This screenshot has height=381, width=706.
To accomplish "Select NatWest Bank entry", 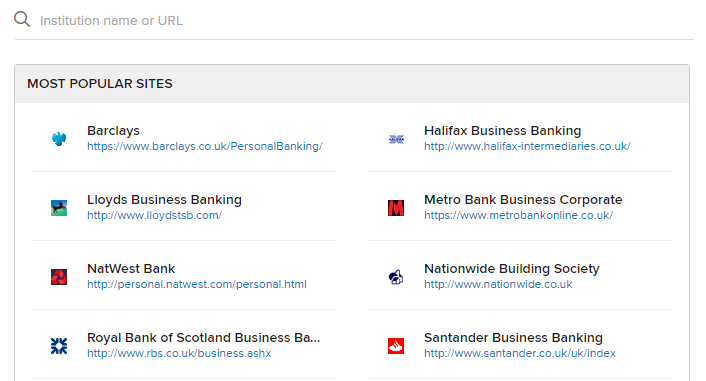I will (131, 268).
